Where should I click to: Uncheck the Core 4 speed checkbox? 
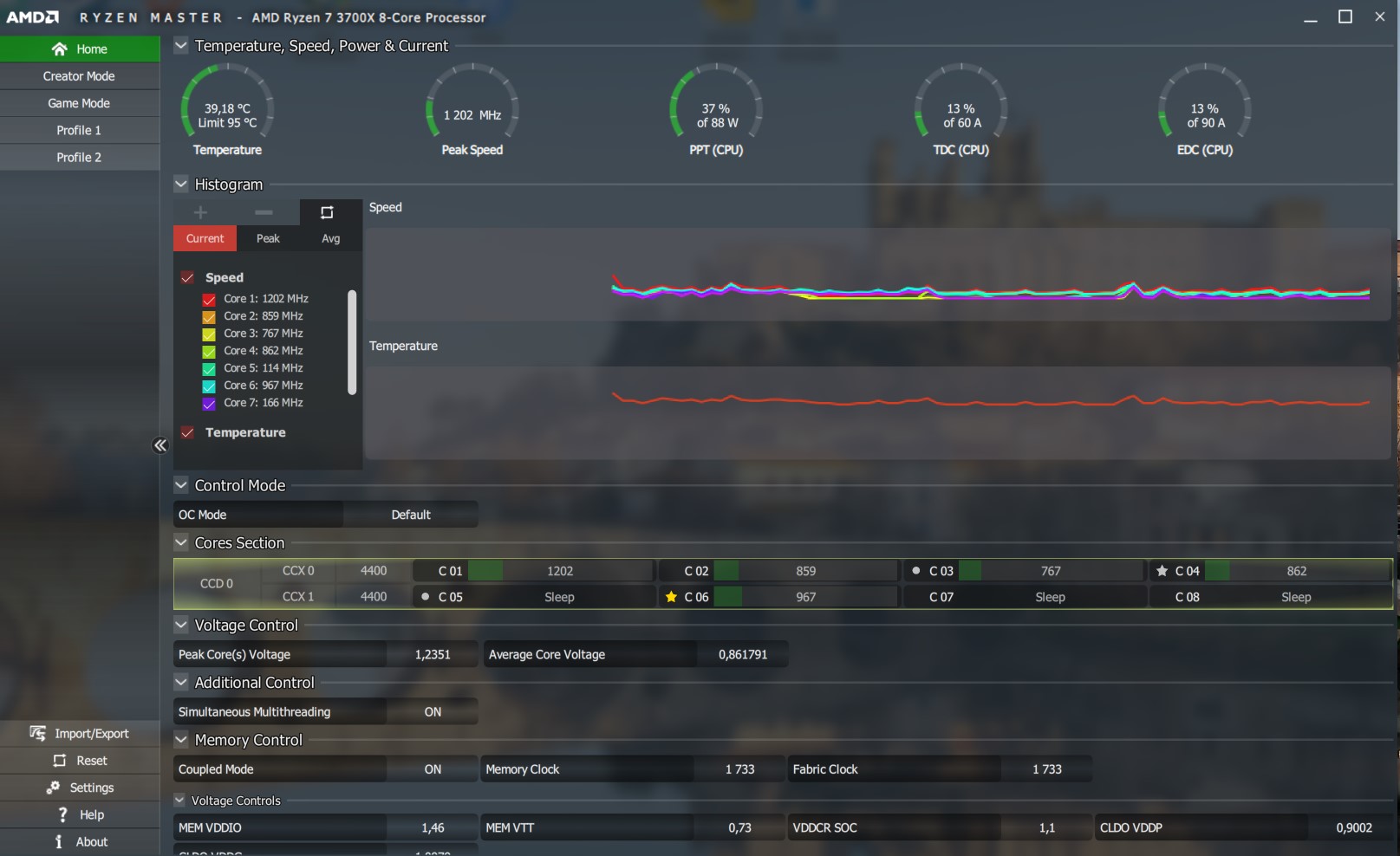click(x=209, y=352)
